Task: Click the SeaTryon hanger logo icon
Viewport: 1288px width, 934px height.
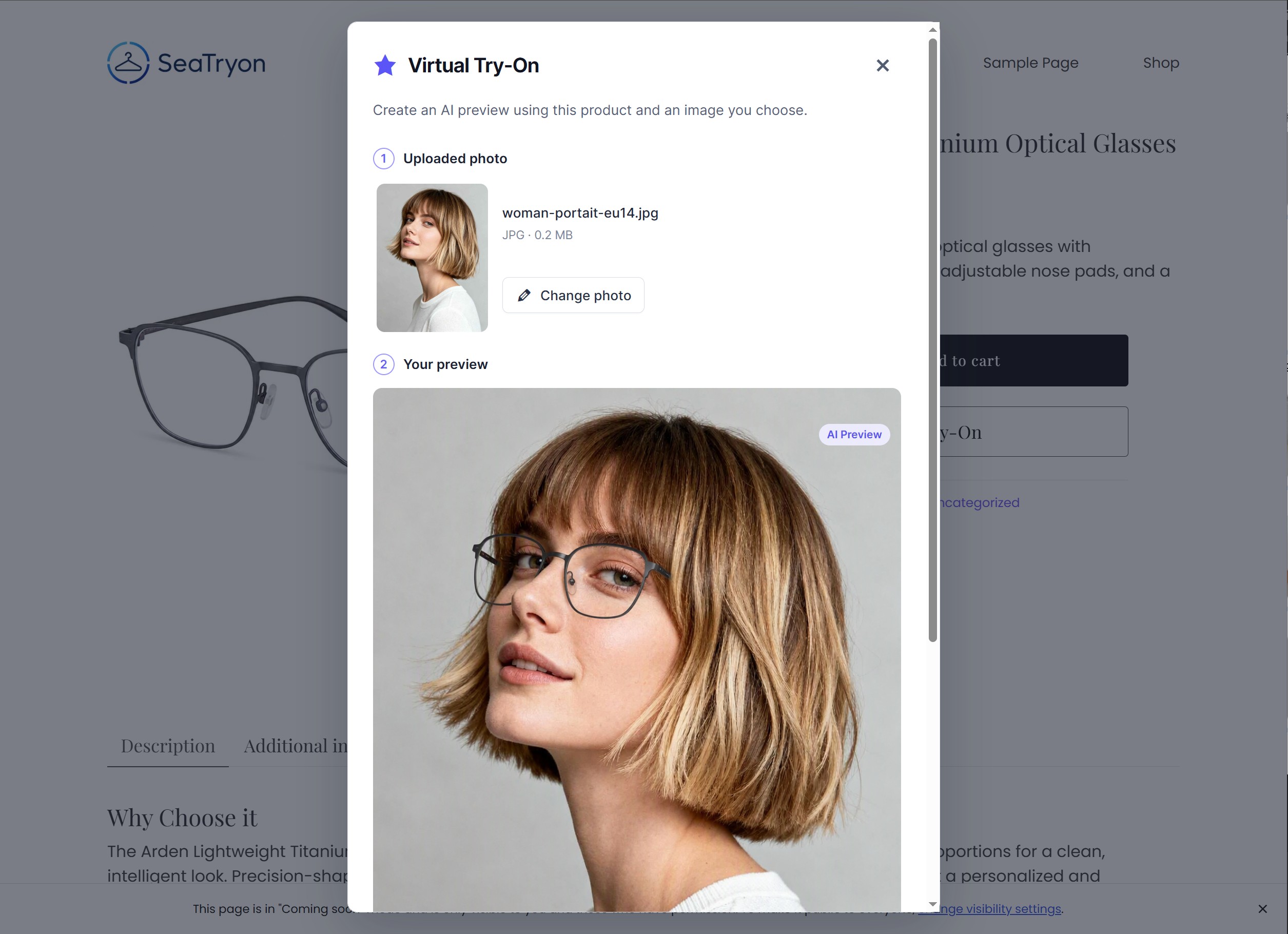Action: coord(128,63)
